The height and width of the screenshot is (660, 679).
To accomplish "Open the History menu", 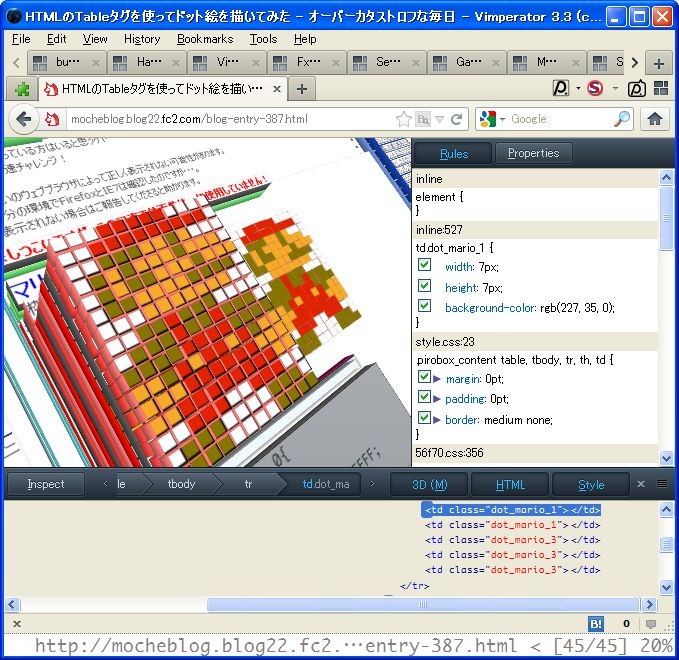I will click(142, 39).
